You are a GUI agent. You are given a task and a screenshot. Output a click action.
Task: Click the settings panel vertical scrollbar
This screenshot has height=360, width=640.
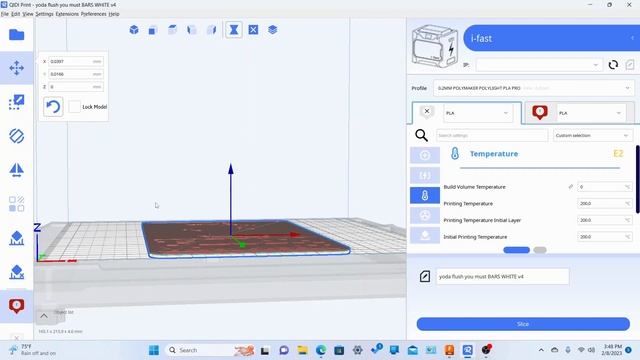(638, 179)
